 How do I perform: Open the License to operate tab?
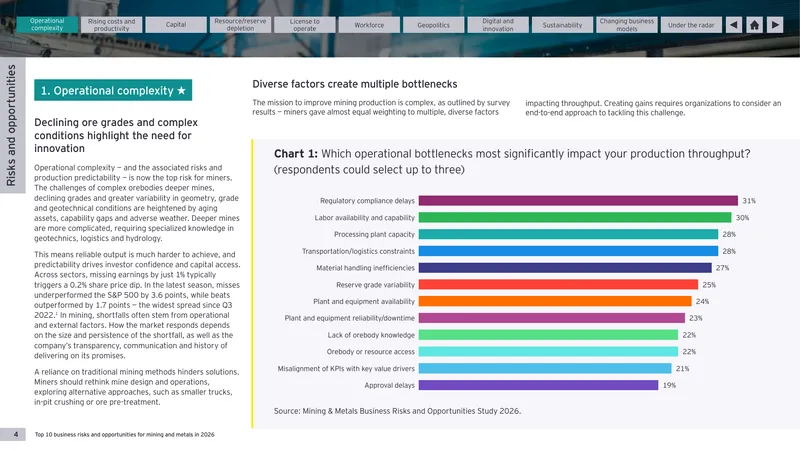[x=305, y=24]
